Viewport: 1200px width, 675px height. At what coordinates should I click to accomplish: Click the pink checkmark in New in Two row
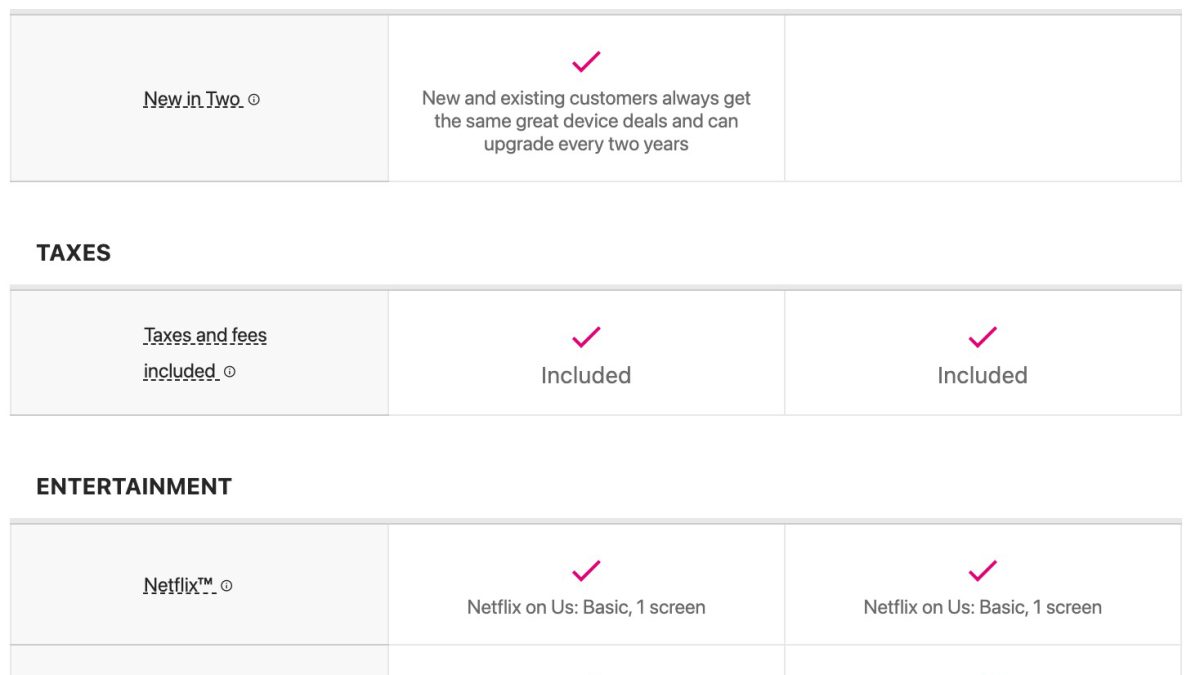[x=586, y=62]
